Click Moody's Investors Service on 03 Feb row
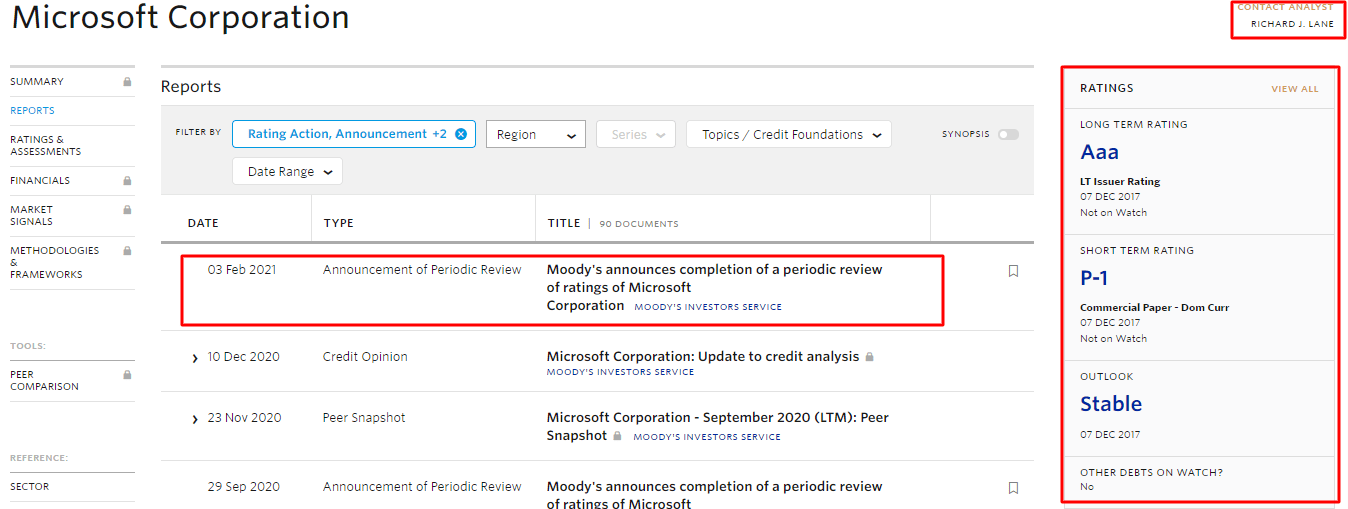Viewport: 1348px width, 509px height. click(708, 307)
